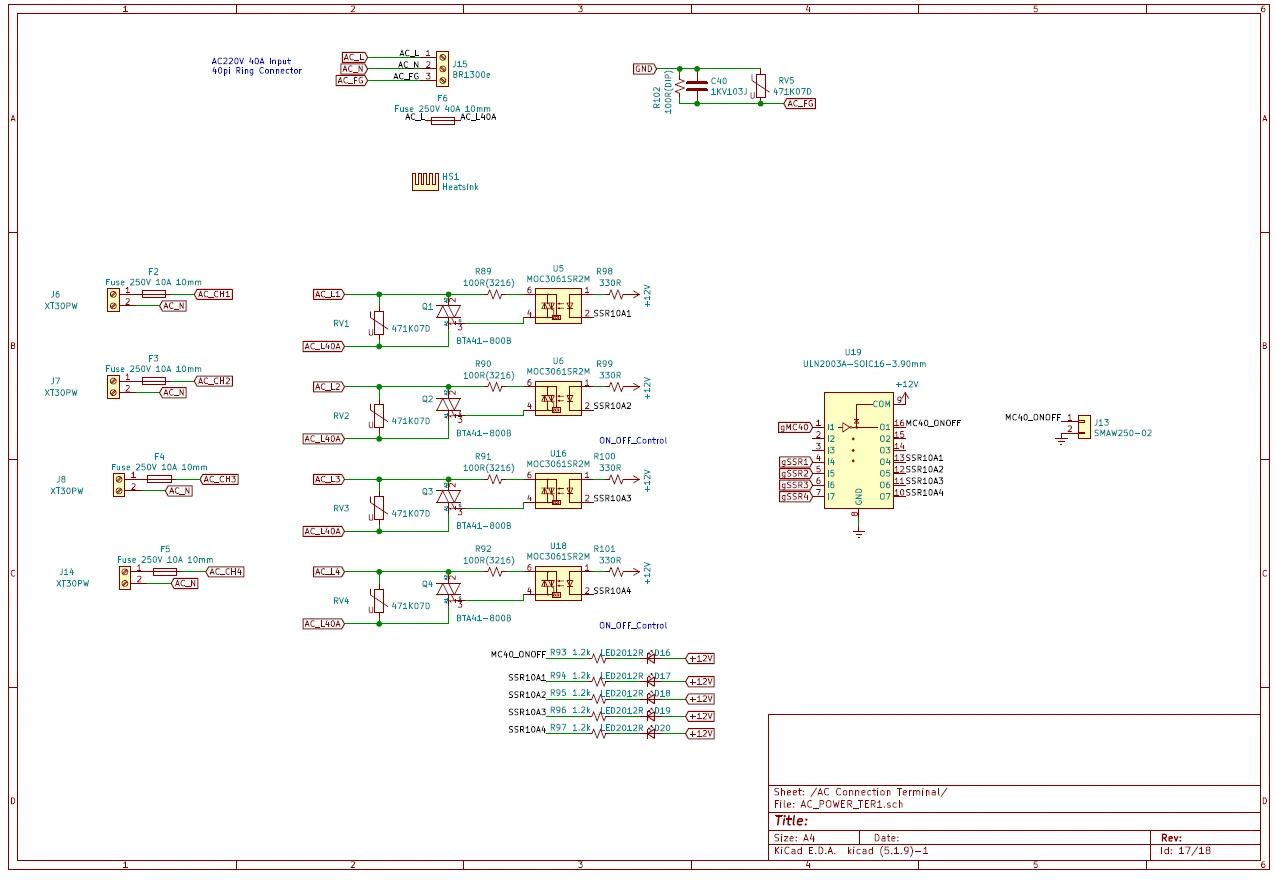Click the 'AC220V 40A Input' note text
The width and height of the screenshot is (1276, 880).
coord(252,61)
